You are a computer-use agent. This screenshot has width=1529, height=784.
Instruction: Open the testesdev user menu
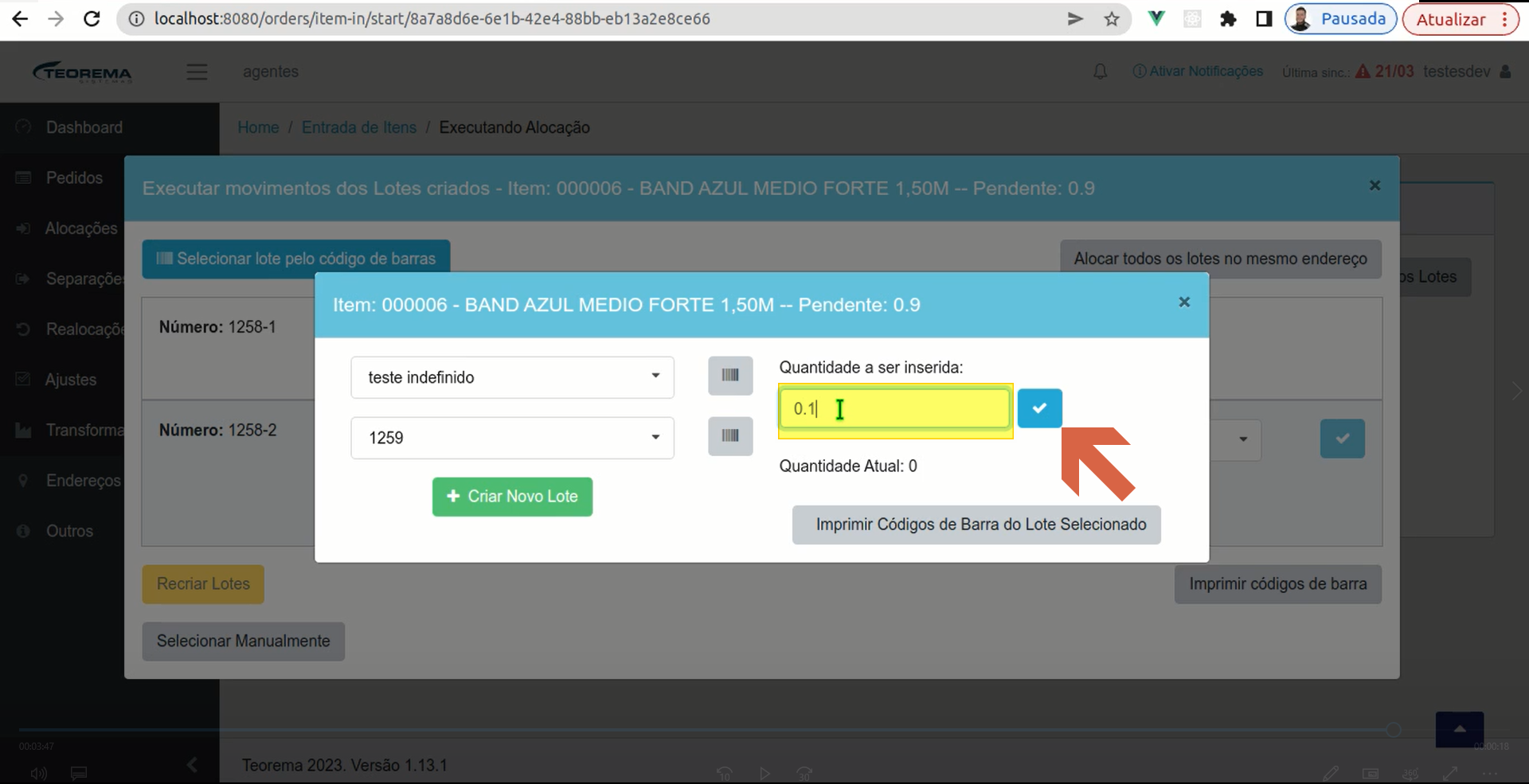click(1467, 72)
